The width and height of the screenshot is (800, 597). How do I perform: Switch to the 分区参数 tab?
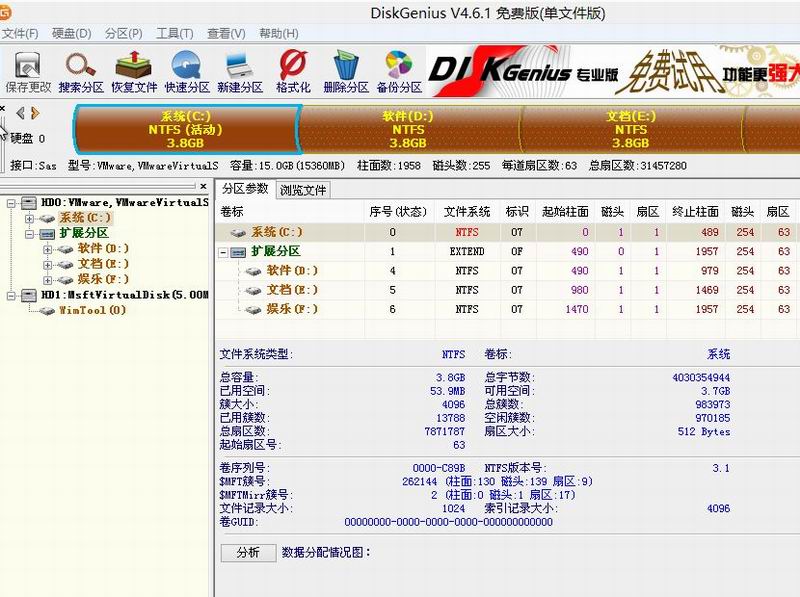pos(245,189)
